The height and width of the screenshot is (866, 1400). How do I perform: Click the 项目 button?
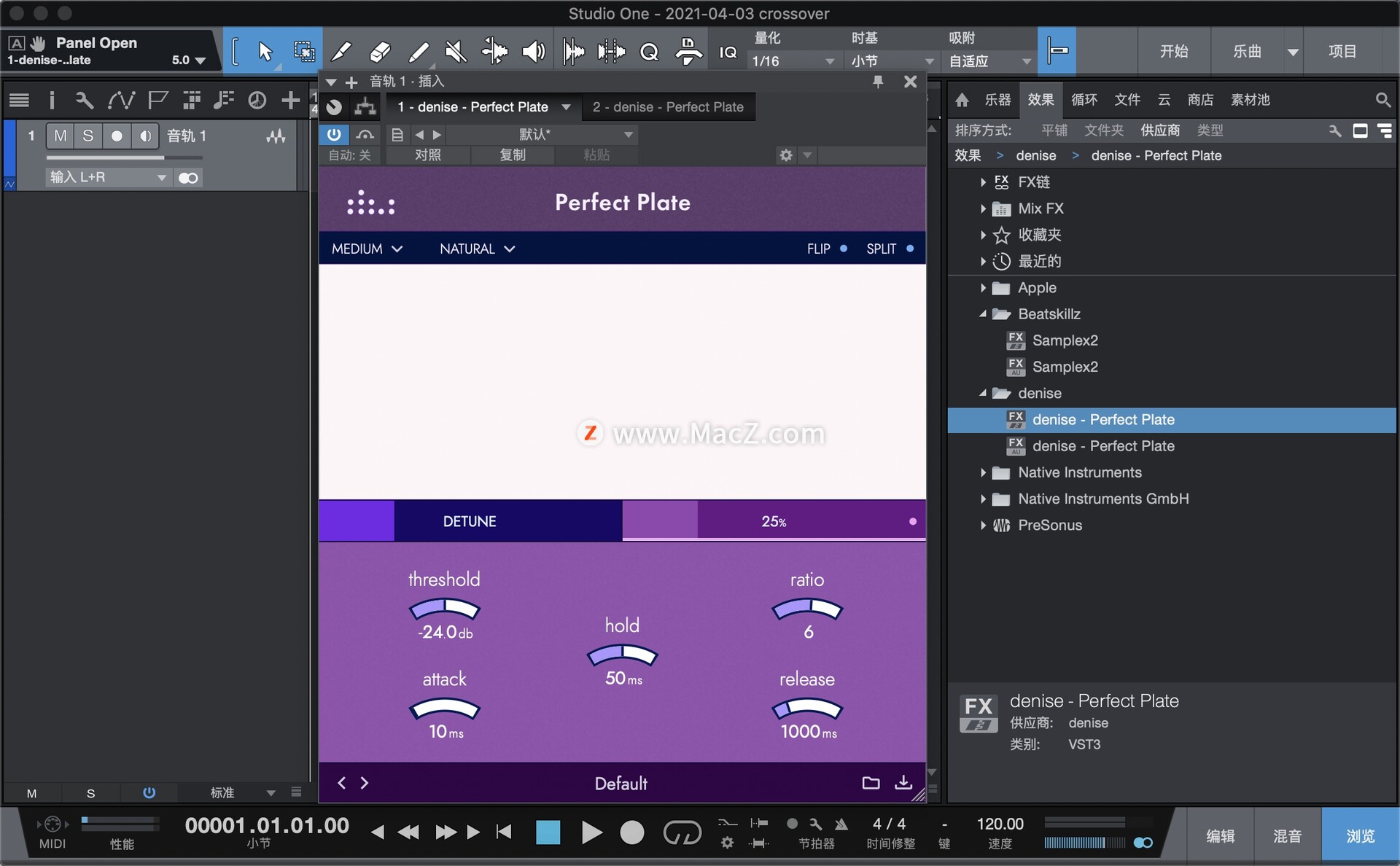tap(1342, 51)
